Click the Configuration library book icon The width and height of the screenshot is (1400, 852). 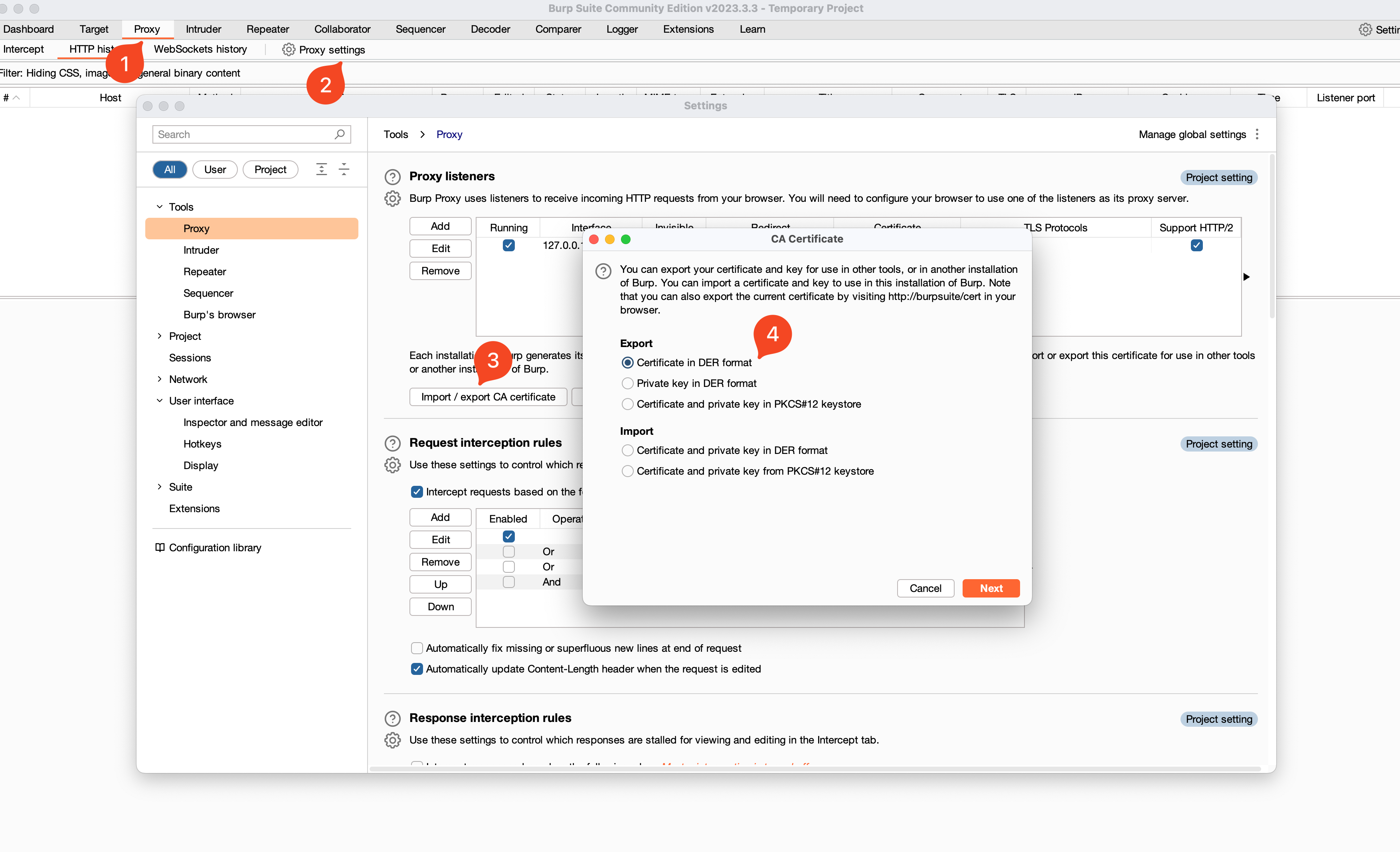[x=160, y=547]
